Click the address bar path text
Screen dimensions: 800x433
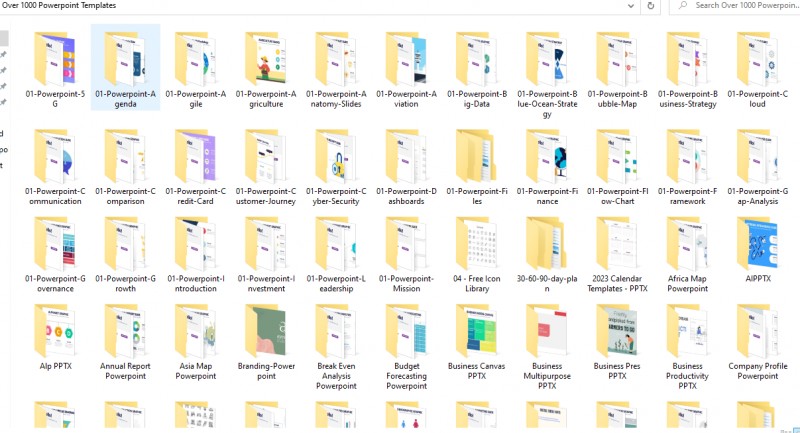pyautogui.click(x=59, y=5)
